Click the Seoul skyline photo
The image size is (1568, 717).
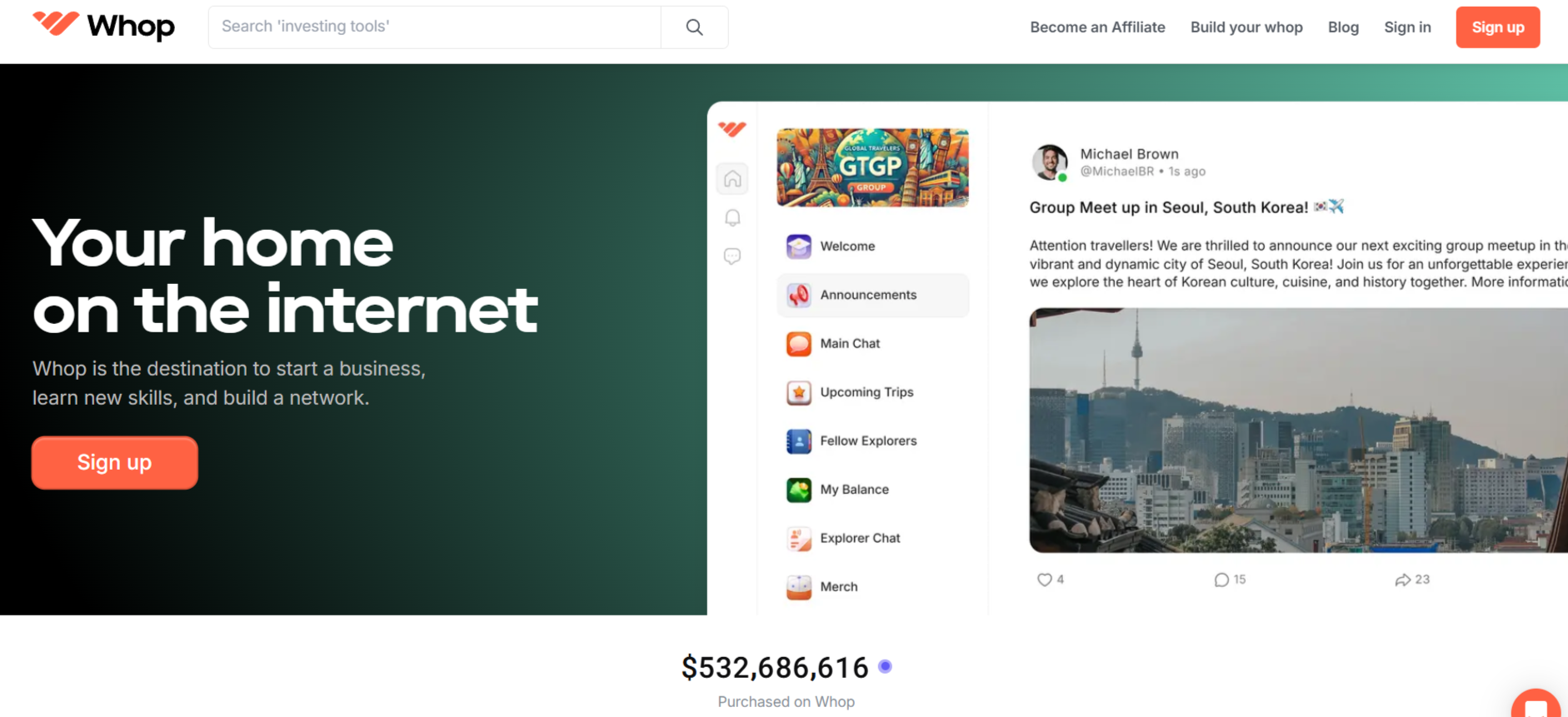pos(1298,431)
